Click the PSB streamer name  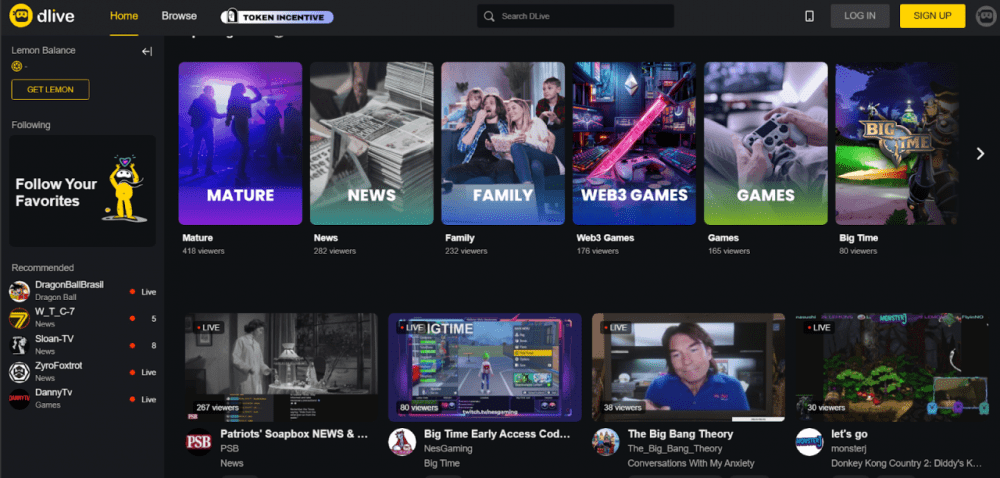[228, 449]
